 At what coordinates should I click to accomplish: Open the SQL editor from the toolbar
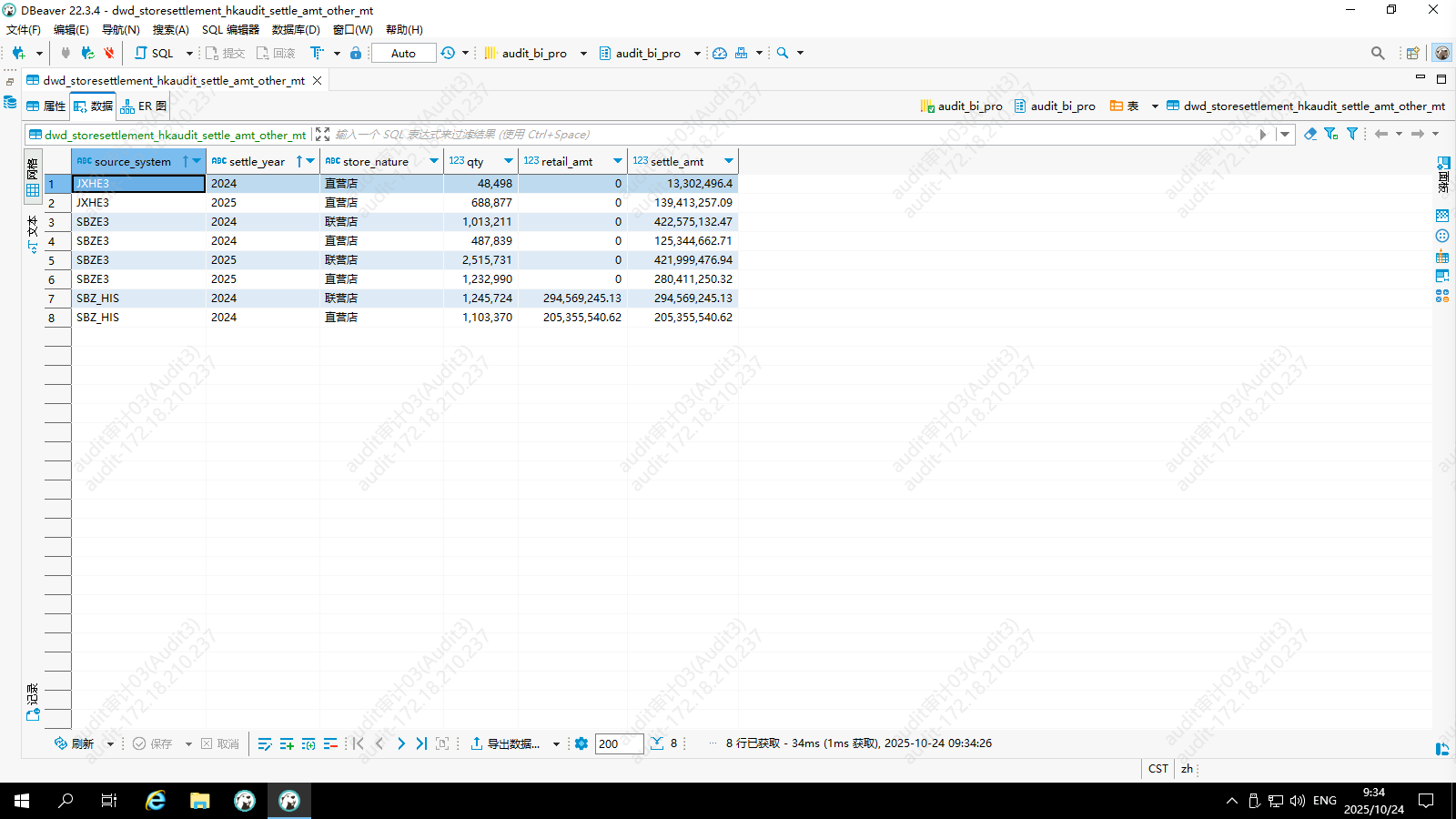(155, 53)
